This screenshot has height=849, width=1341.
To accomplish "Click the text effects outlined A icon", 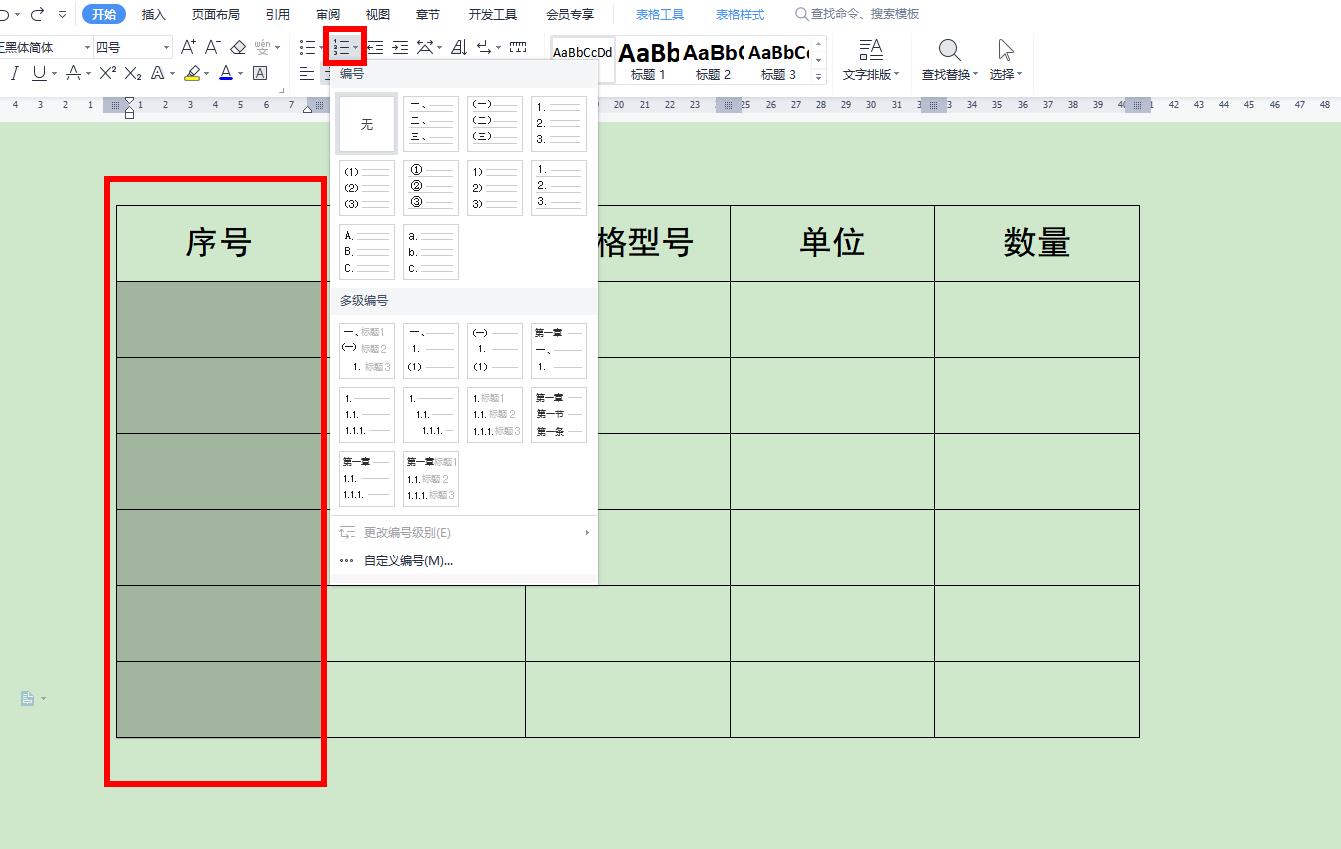I will [x=157, y=73].
